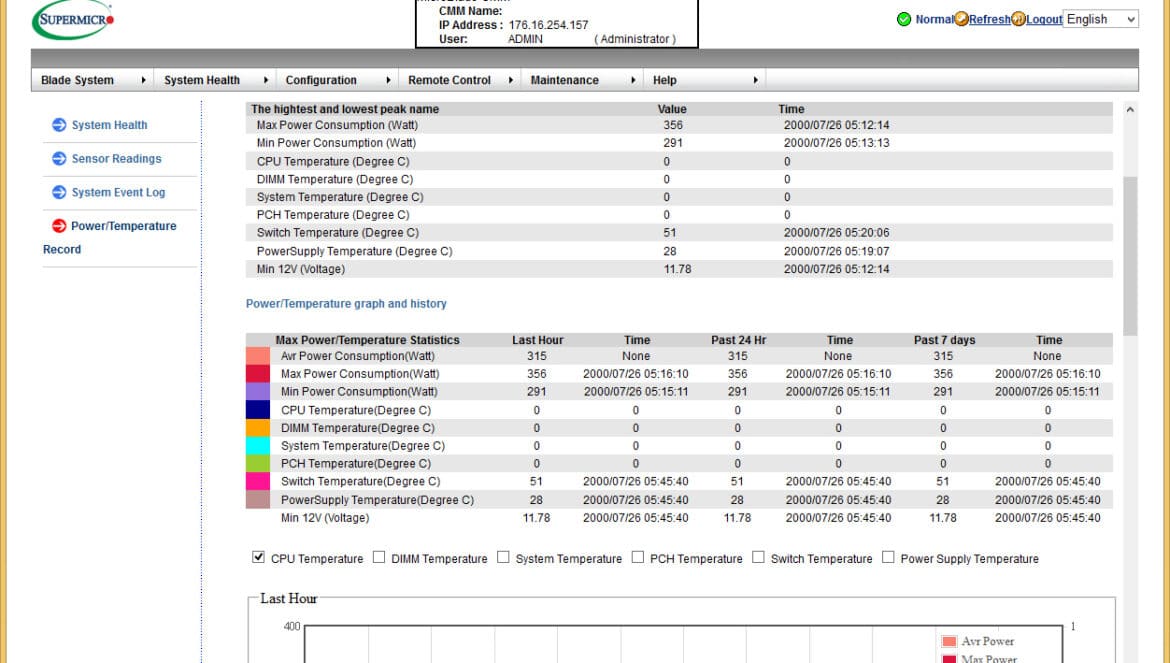This screenshot has width=1170, height=663.
Task: Click the Avr Power chart legend entry
Action: pyautogui.click(x=977, y=641)
